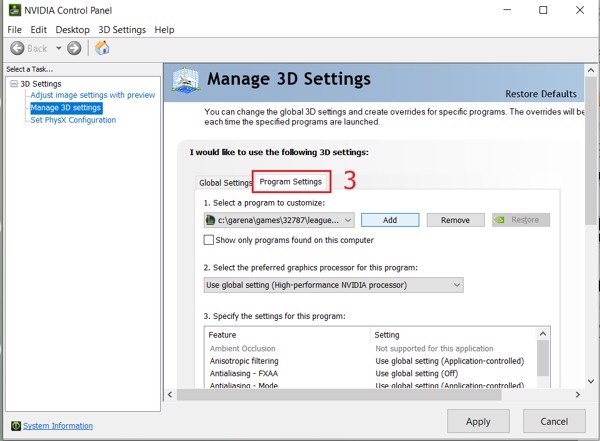Click the horizontal scrollbar thumb
600x441 pixels.
click(339, 395)
